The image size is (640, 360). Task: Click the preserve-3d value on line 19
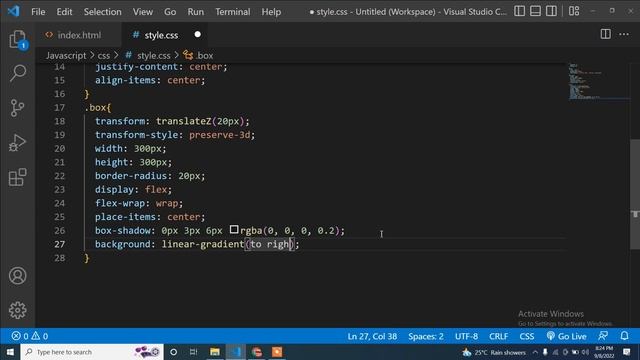pyautogui.click(x=220, y=135)
